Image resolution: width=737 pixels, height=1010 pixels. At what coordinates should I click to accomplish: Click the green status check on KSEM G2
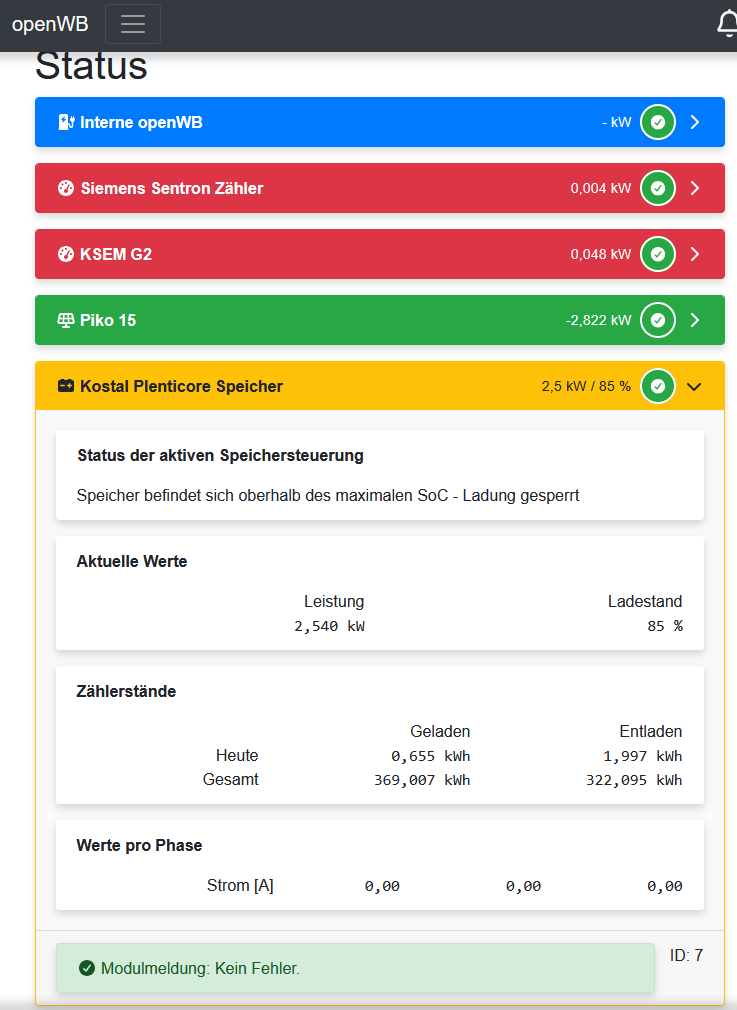coord(657,254)
